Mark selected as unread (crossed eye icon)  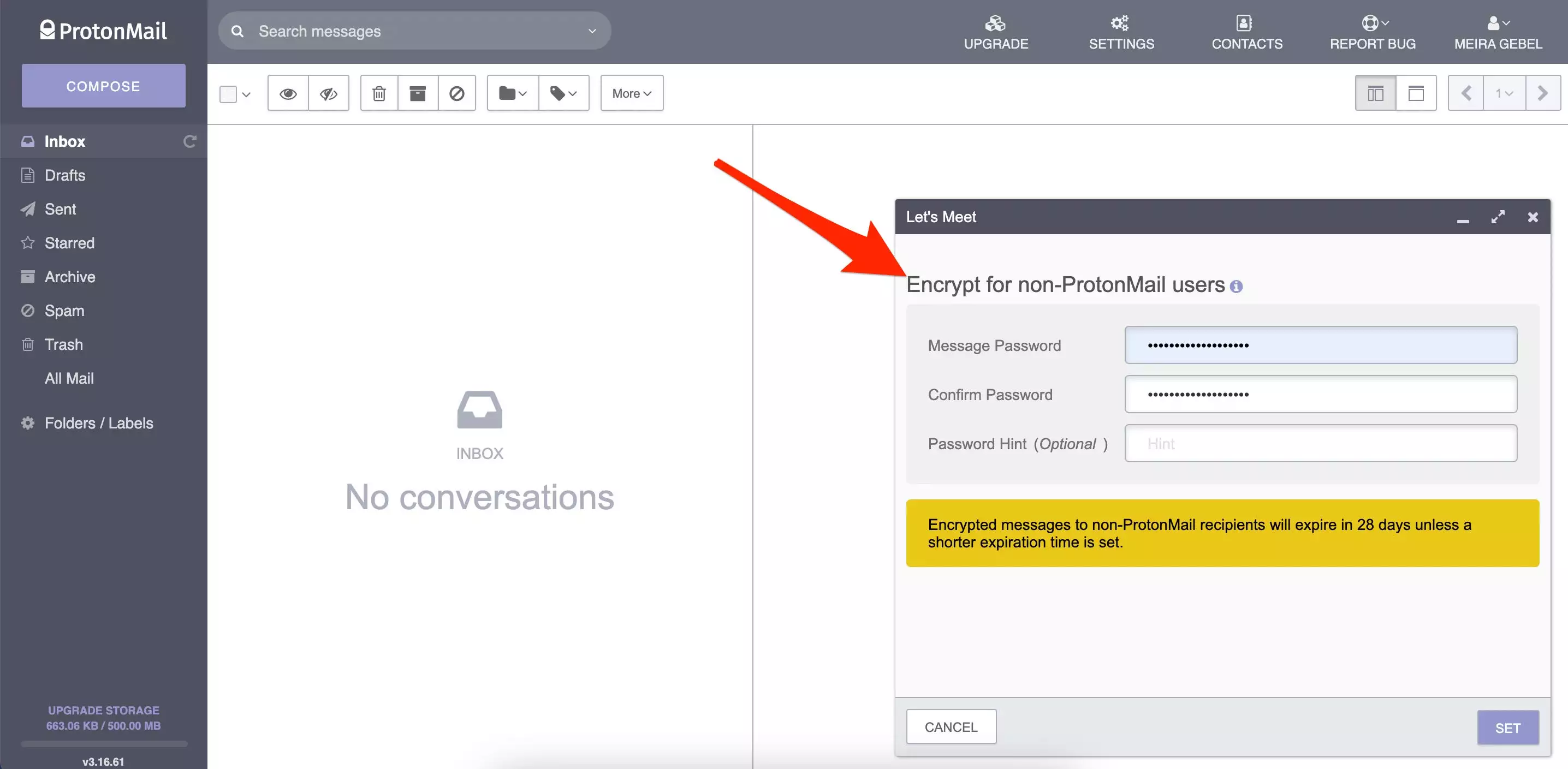coord(329,93)
